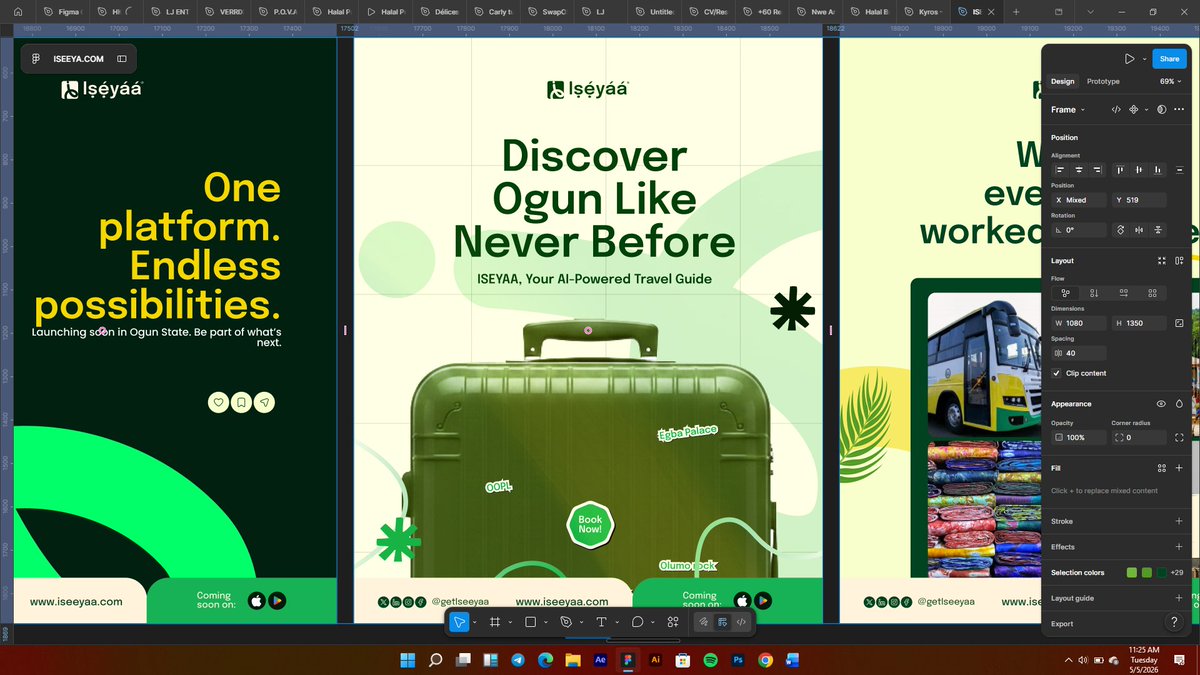Click align vertical centers icon
This screenshot has height=675, width=1200.
[1139, 170]
